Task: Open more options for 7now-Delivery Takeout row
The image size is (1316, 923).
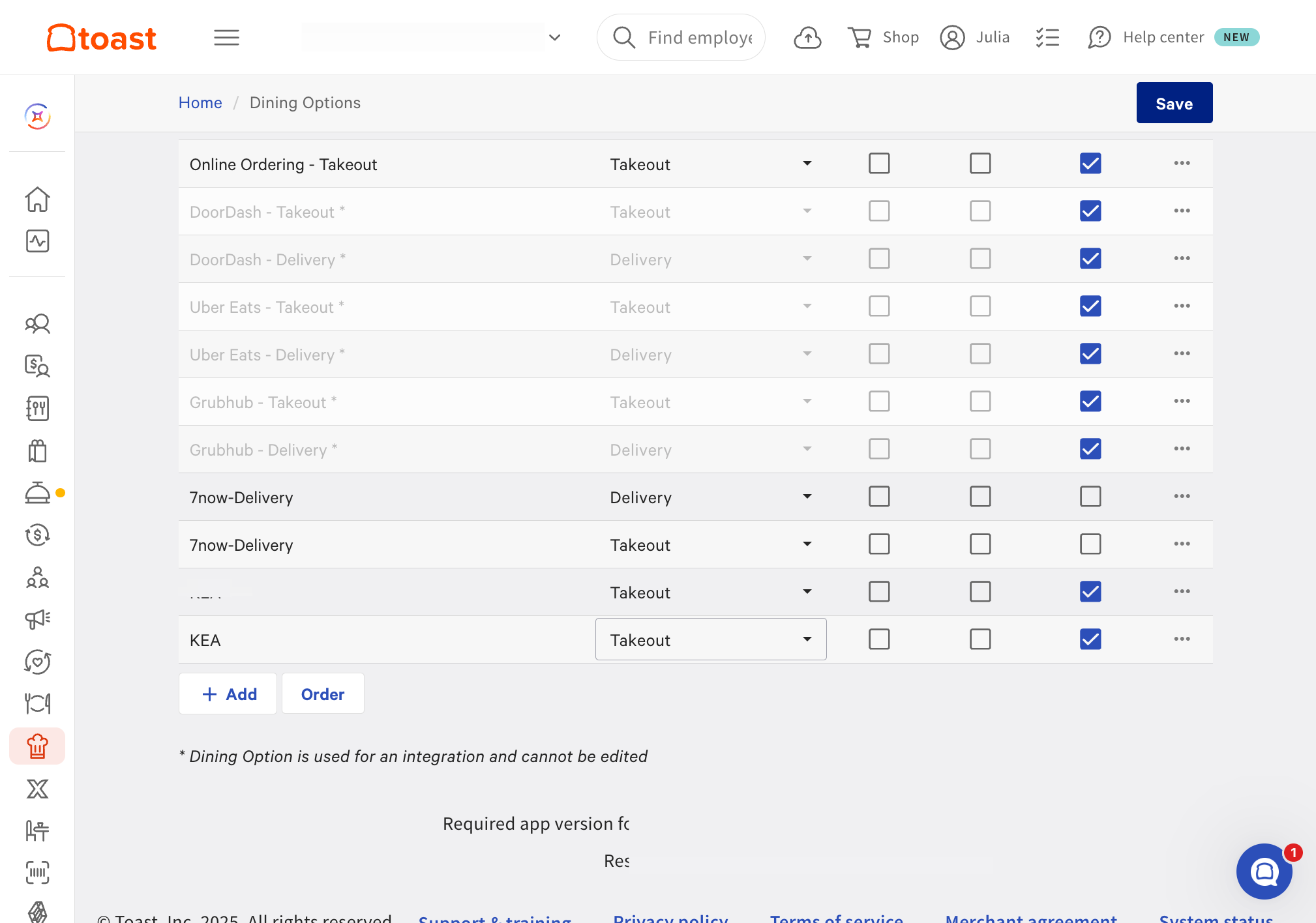Action: coord(1182,544)
